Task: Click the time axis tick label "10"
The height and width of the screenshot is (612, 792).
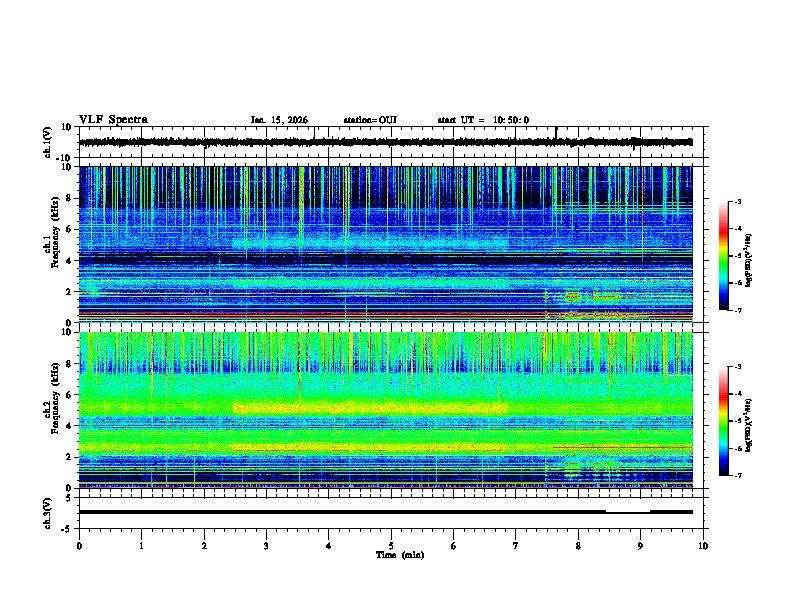Action: pos(703,545)
